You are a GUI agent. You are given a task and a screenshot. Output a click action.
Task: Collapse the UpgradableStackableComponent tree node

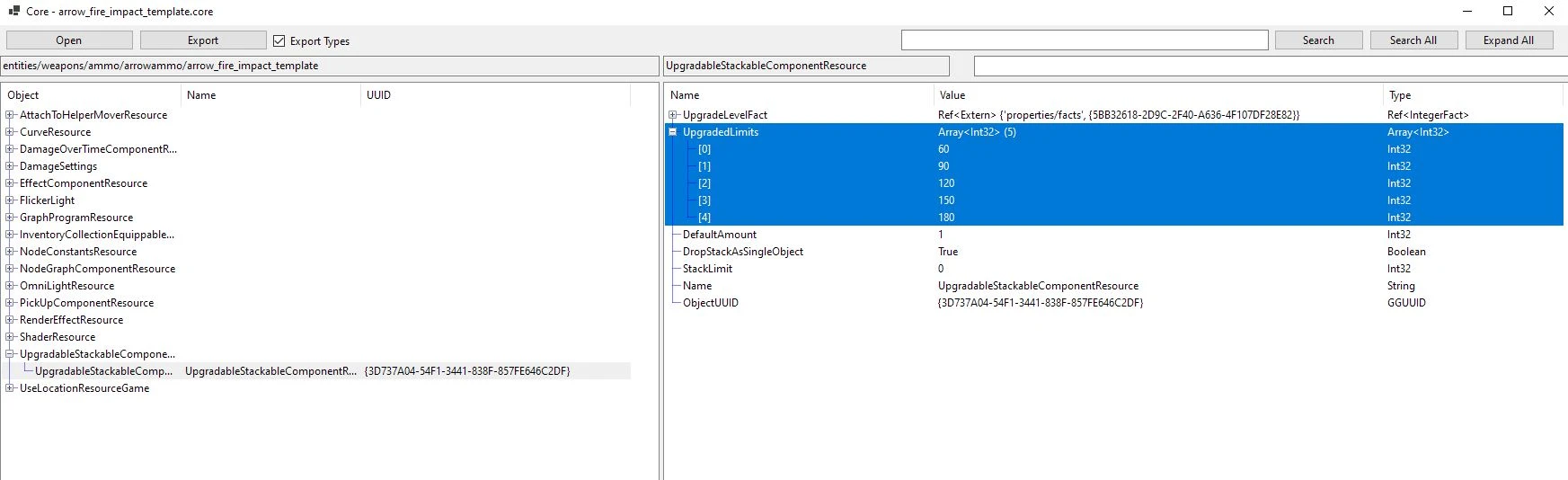click(x=10, y=354)
